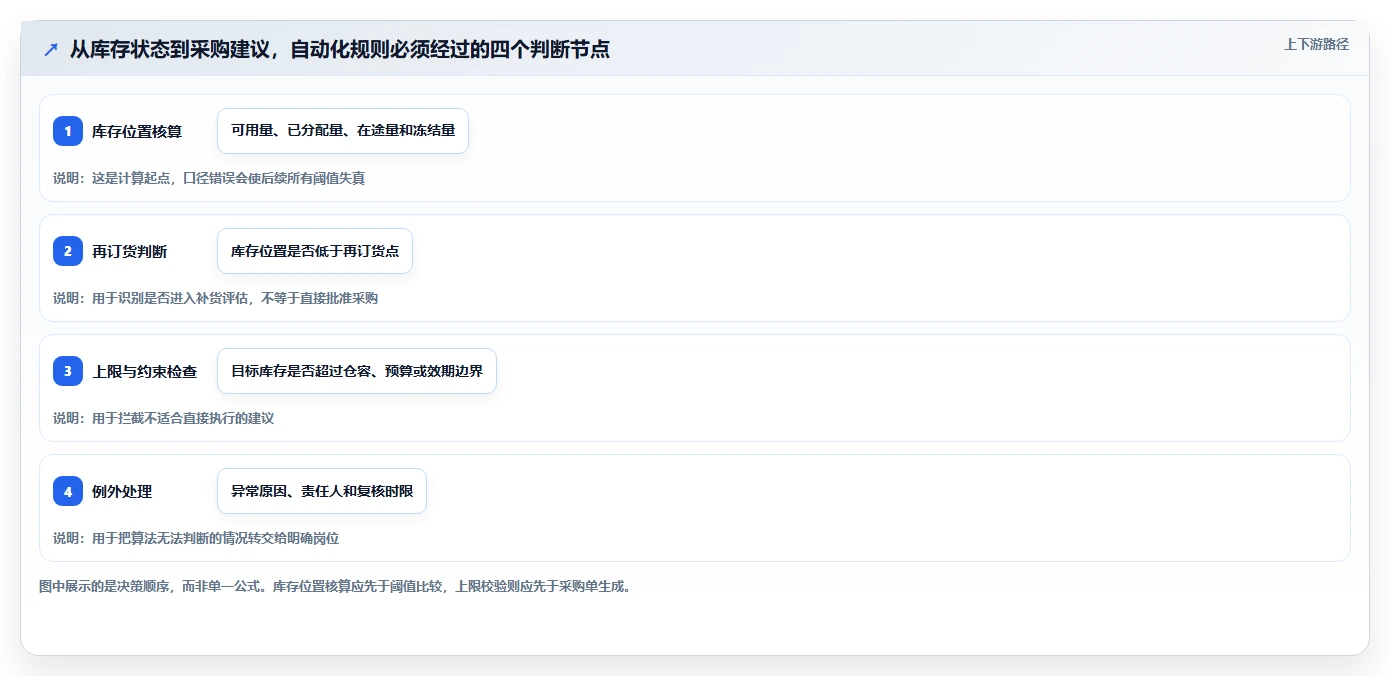Click the 可用量、已分配量、在途量和冻结量 chip
The height and width of the screenshot is (676, 1390).
(343, 131)
